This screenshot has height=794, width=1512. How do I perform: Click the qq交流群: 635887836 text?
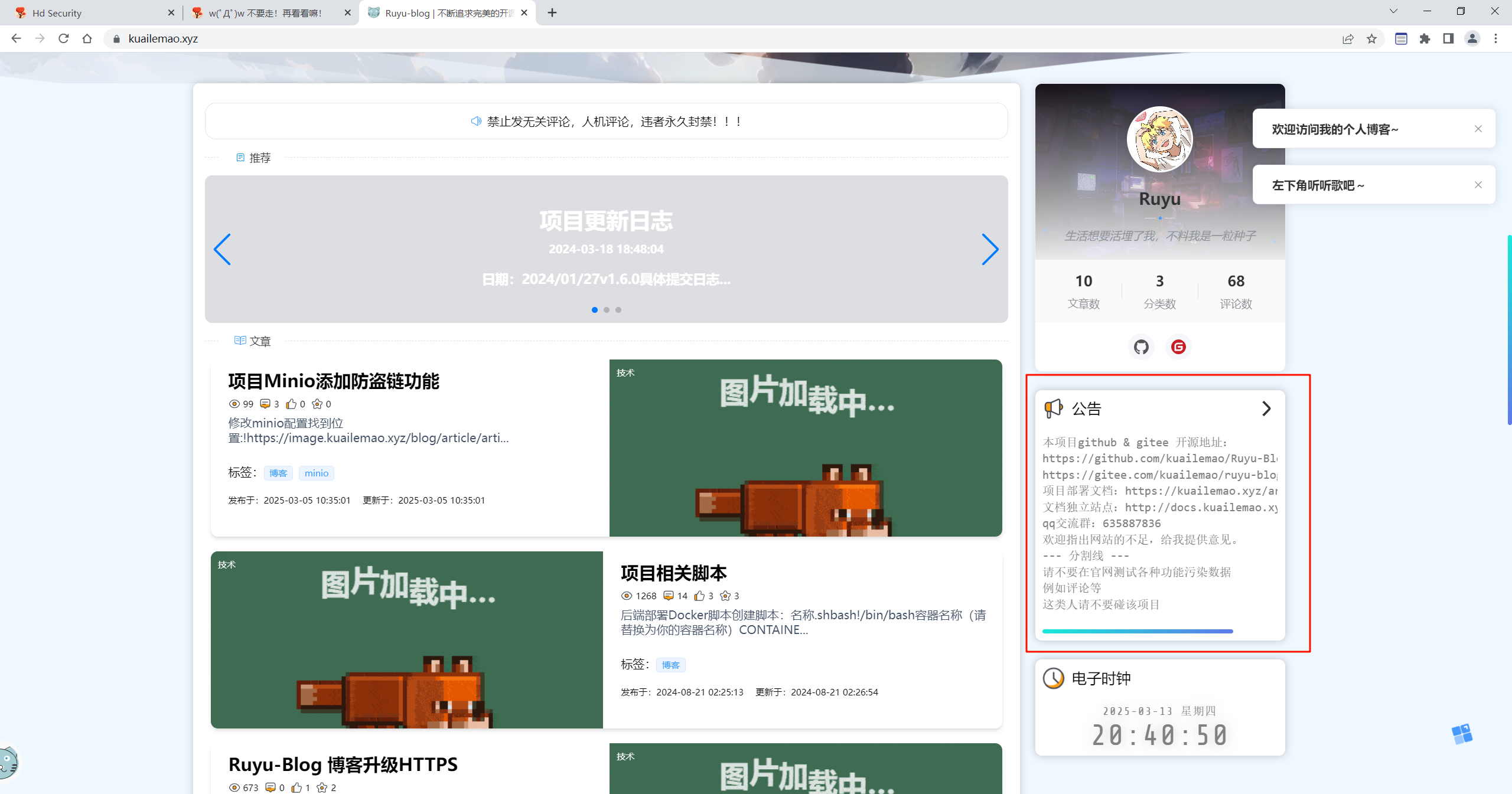pyautogui.click(x=1102, y=523)
